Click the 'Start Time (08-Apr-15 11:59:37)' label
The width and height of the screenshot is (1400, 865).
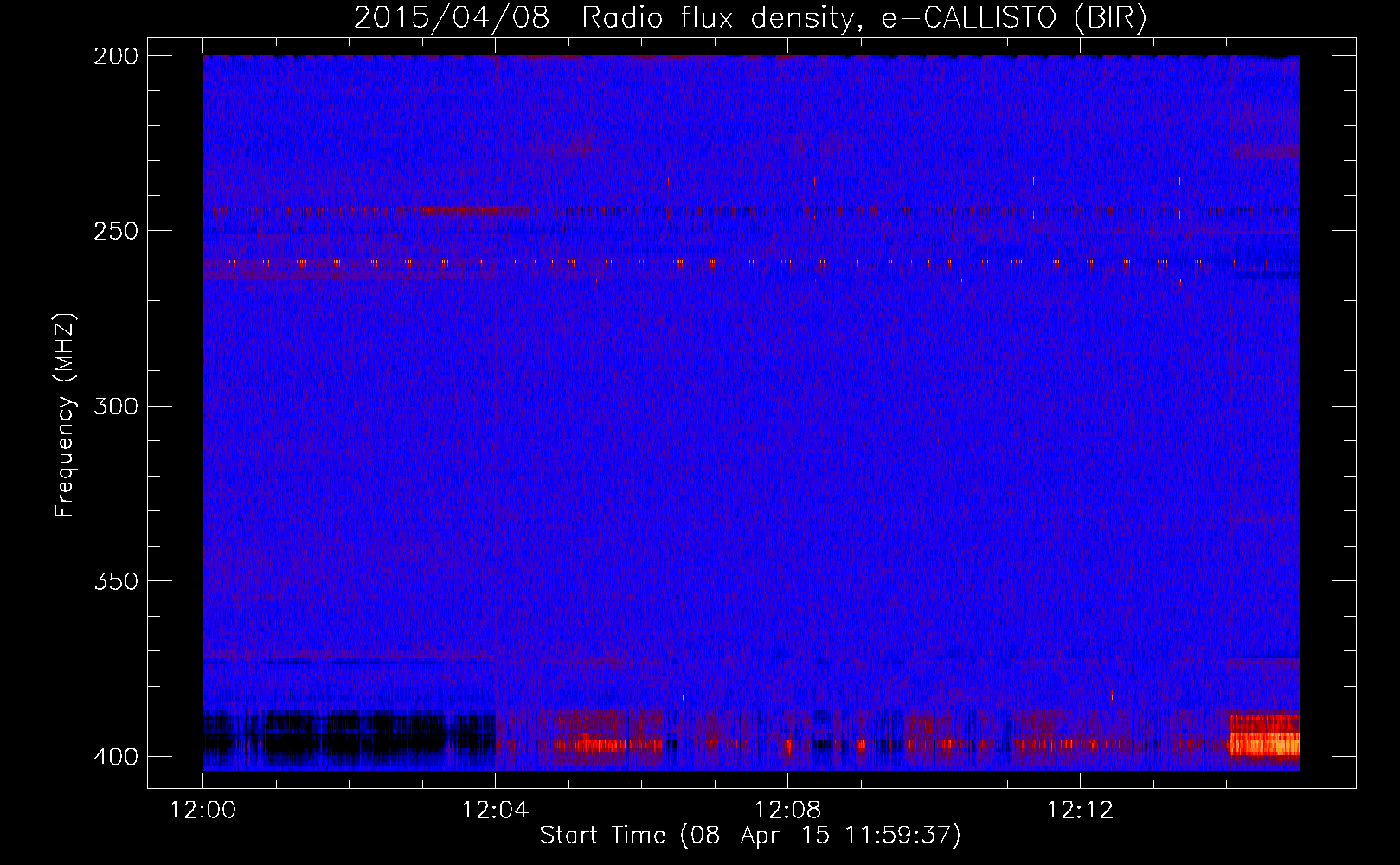pyautogui.click(x=750, y=835)
